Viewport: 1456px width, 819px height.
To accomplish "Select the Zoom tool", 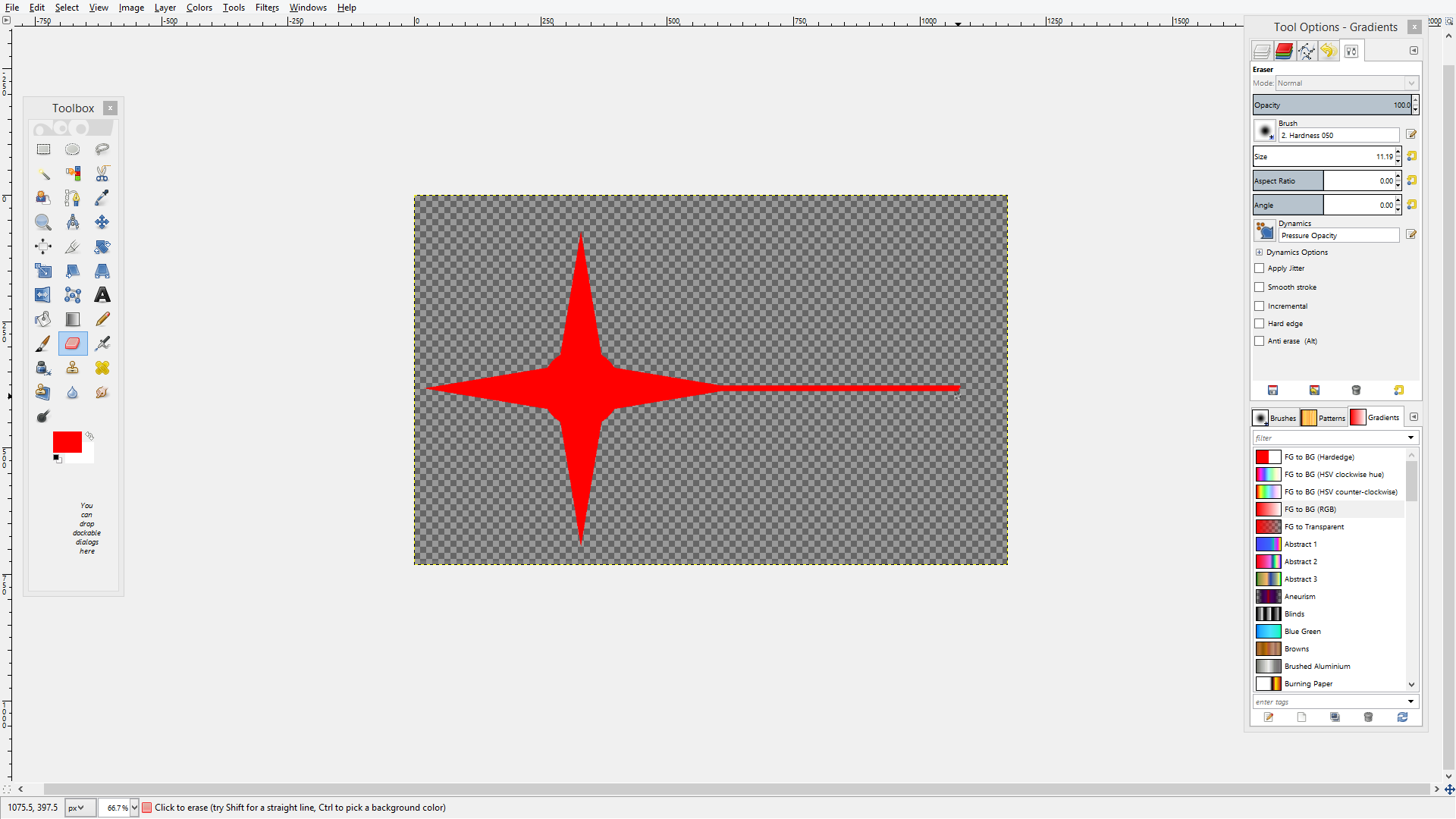I will click(x=42, y=222).
